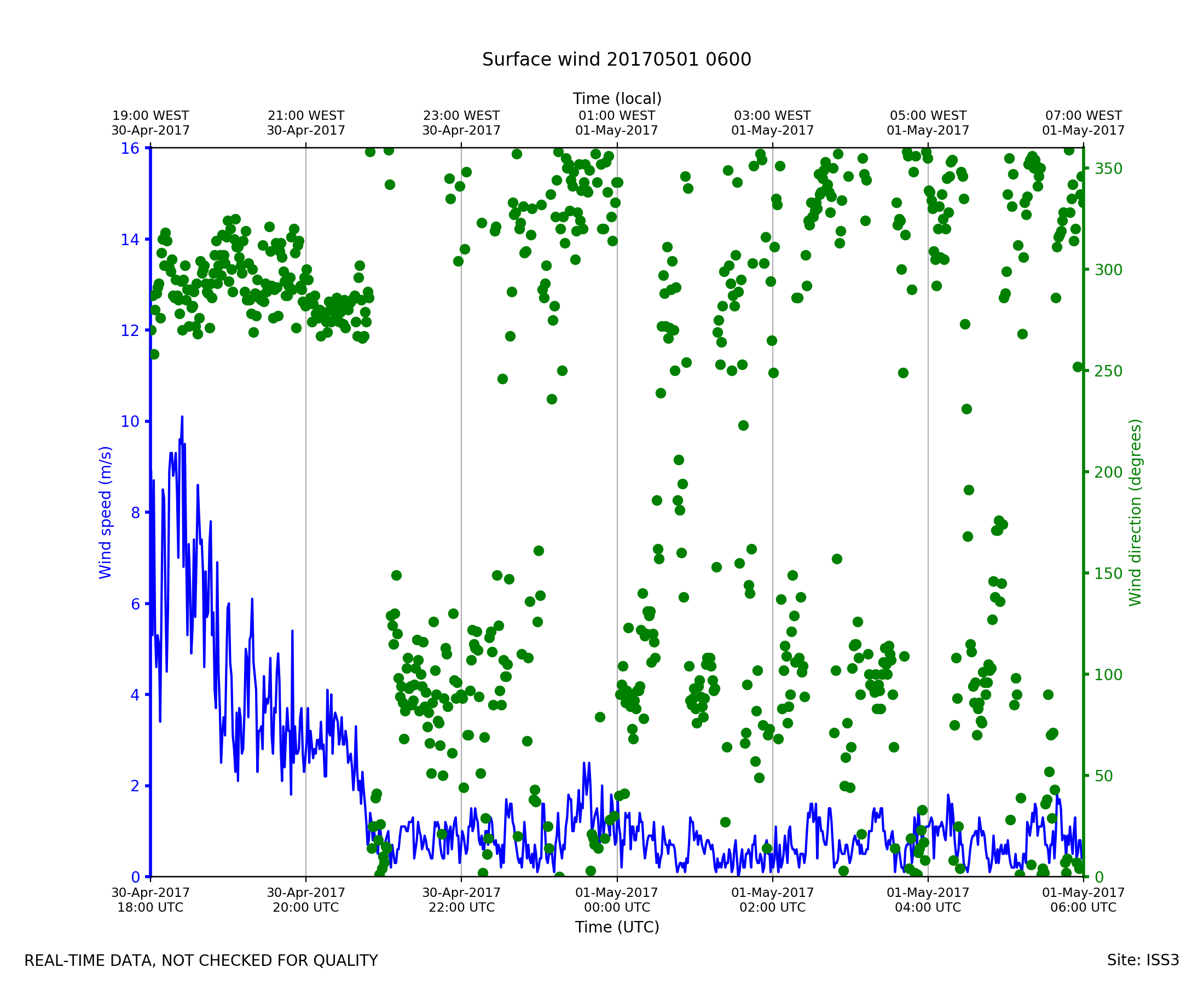Image resolution: width=1204 pixels, height=985 pixels.
Task: Click the 16 tick on wind speed axis
Action: (x=130, y=149)
